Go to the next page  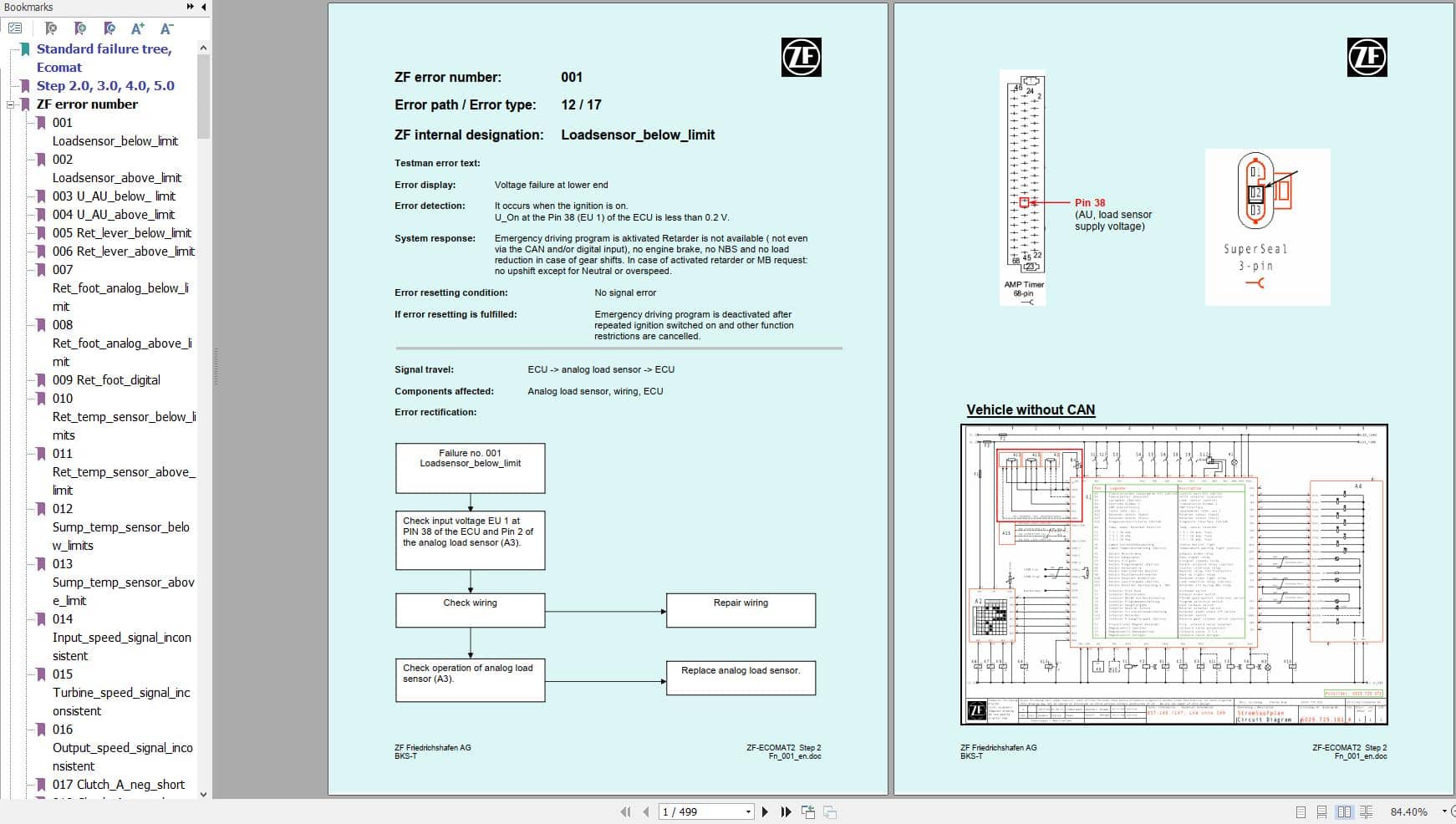[x=765, y=811]
